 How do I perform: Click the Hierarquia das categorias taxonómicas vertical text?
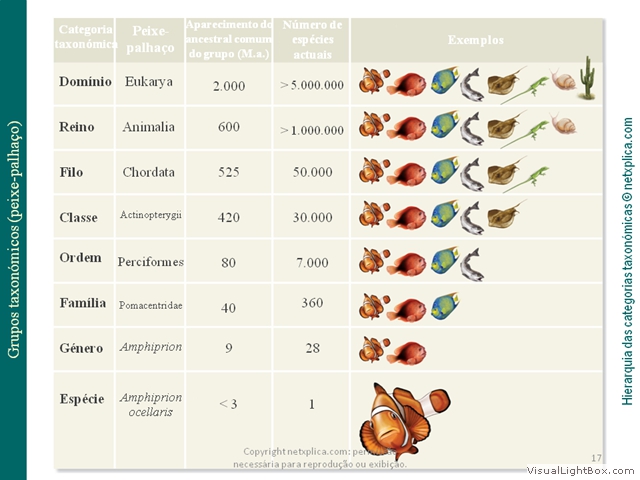[x=627, y=261]
